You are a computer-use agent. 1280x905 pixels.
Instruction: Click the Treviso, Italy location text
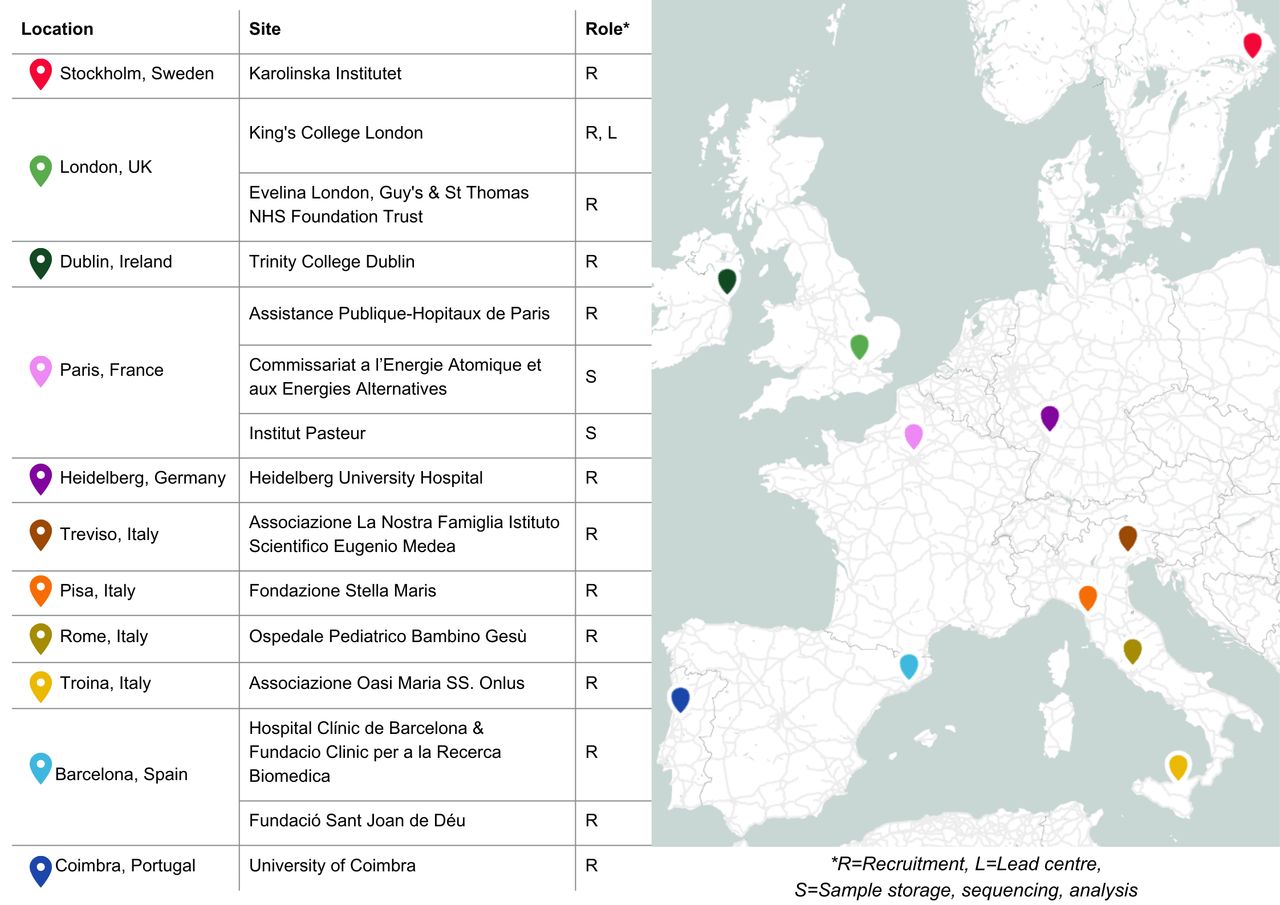click(x=109, y=534)
